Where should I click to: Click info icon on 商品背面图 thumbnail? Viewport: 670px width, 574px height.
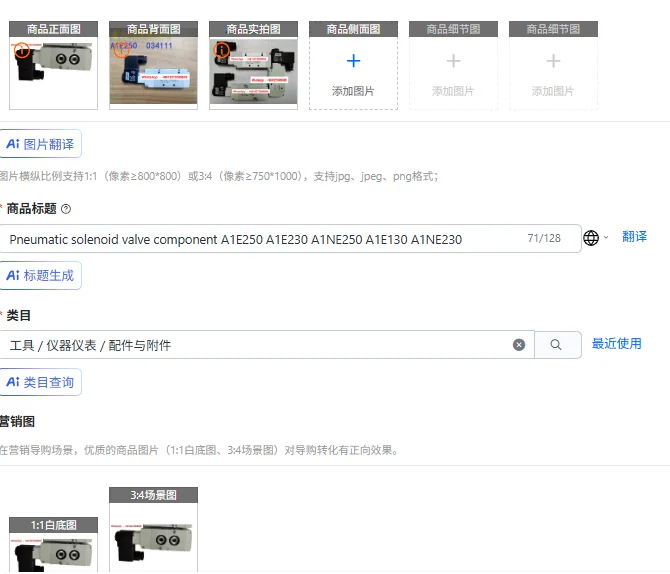click(x=121, y=50)
